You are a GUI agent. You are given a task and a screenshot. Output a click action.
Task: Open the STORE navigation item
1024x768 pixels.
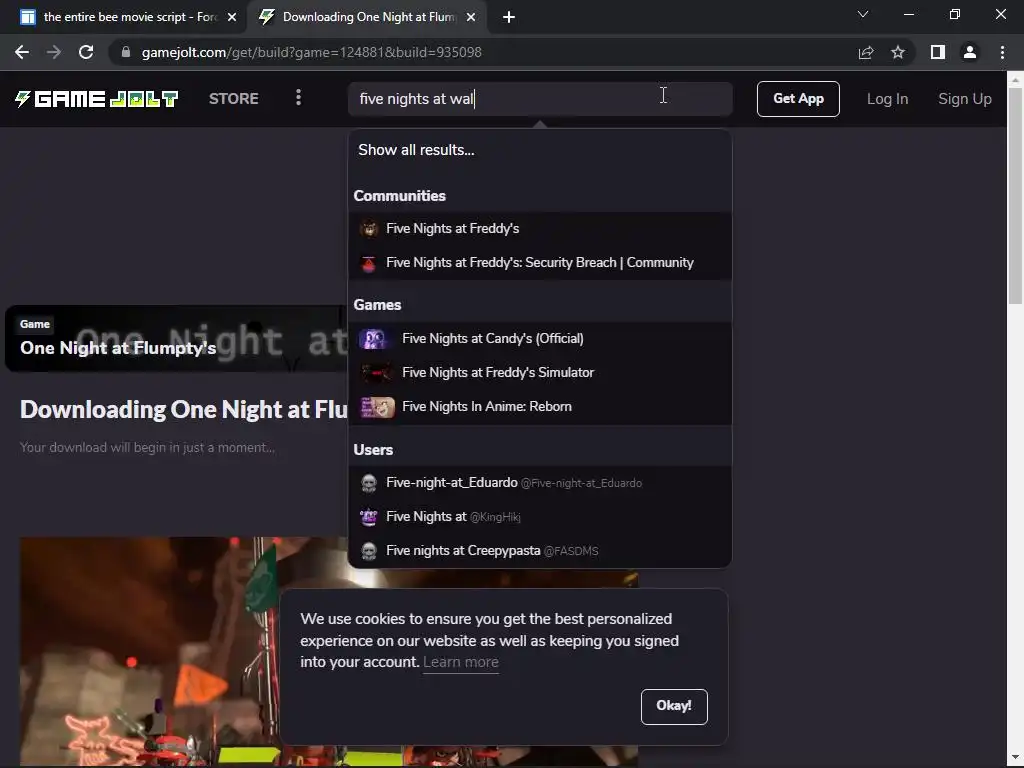[234, 99]
